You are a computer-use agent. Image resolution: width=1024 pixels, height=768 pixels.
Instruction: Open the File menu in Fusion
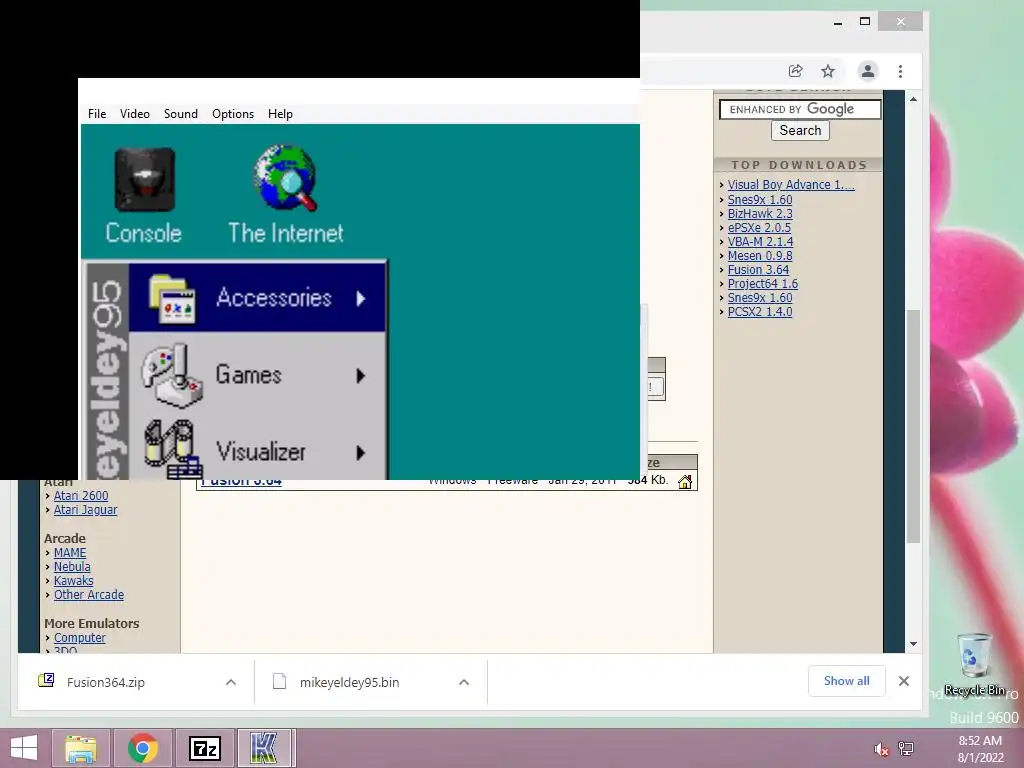(x=97, y=114)
